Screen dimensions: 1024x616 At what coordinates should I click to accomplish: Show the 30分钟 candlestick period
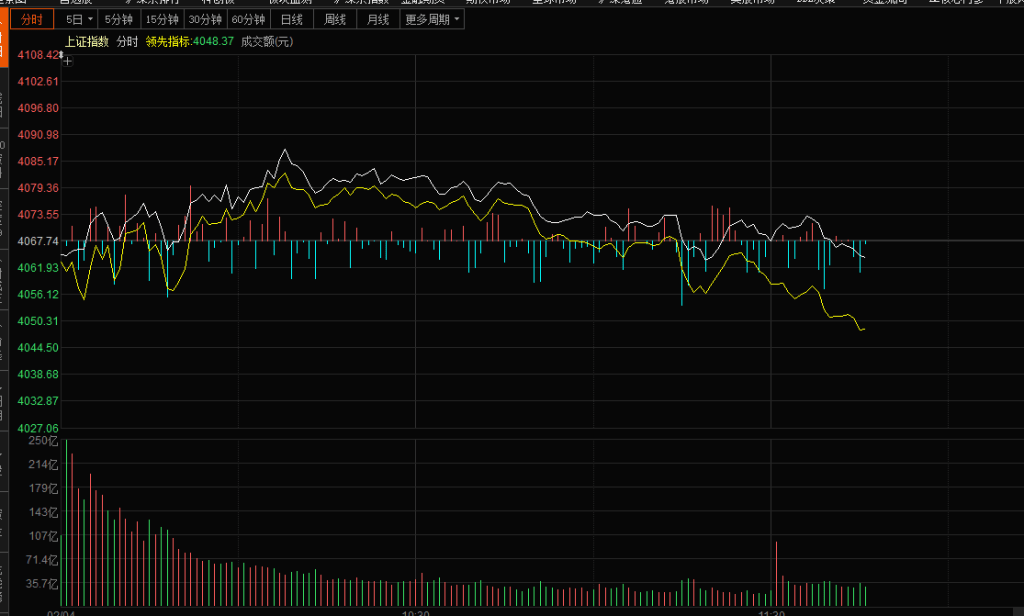205,19
